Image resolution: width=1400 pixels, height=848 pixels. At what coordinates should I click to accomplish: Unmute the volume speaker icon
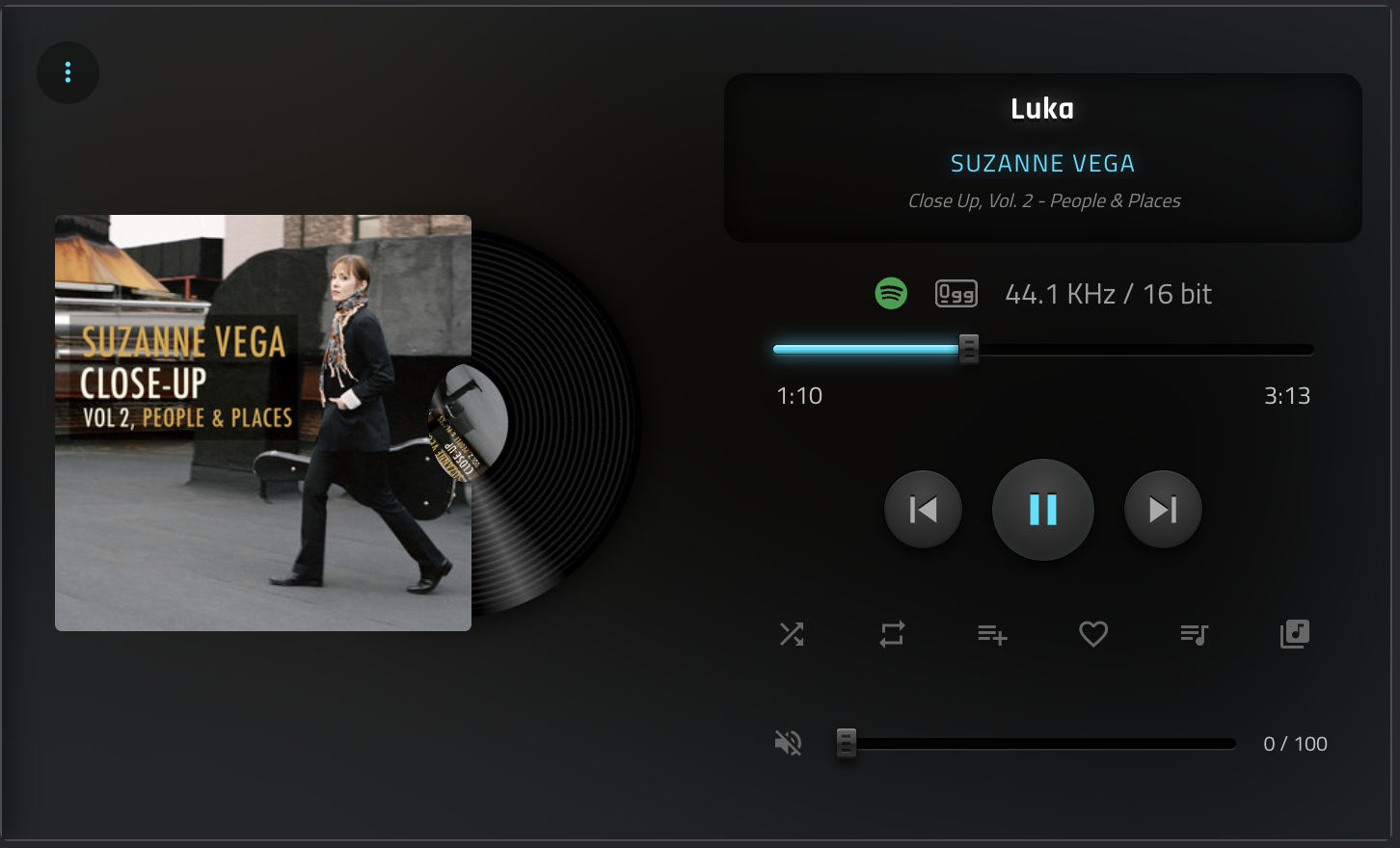(x=789, y=743)
